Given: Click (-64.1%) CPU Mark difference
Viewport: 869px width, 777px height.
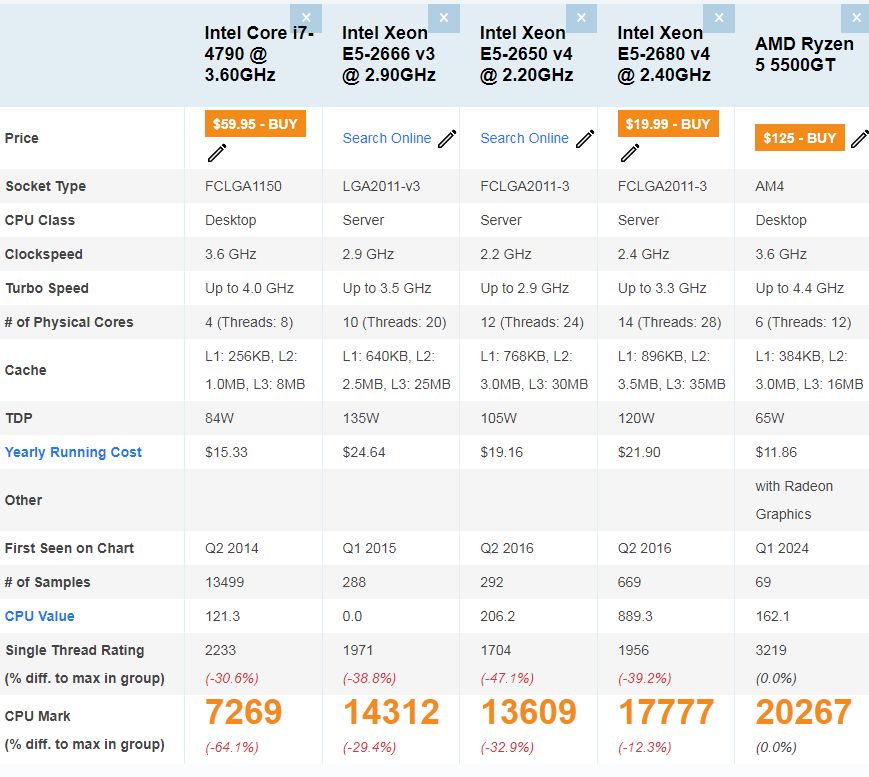Looking at the screenshot, I should (x=232, y=747).
